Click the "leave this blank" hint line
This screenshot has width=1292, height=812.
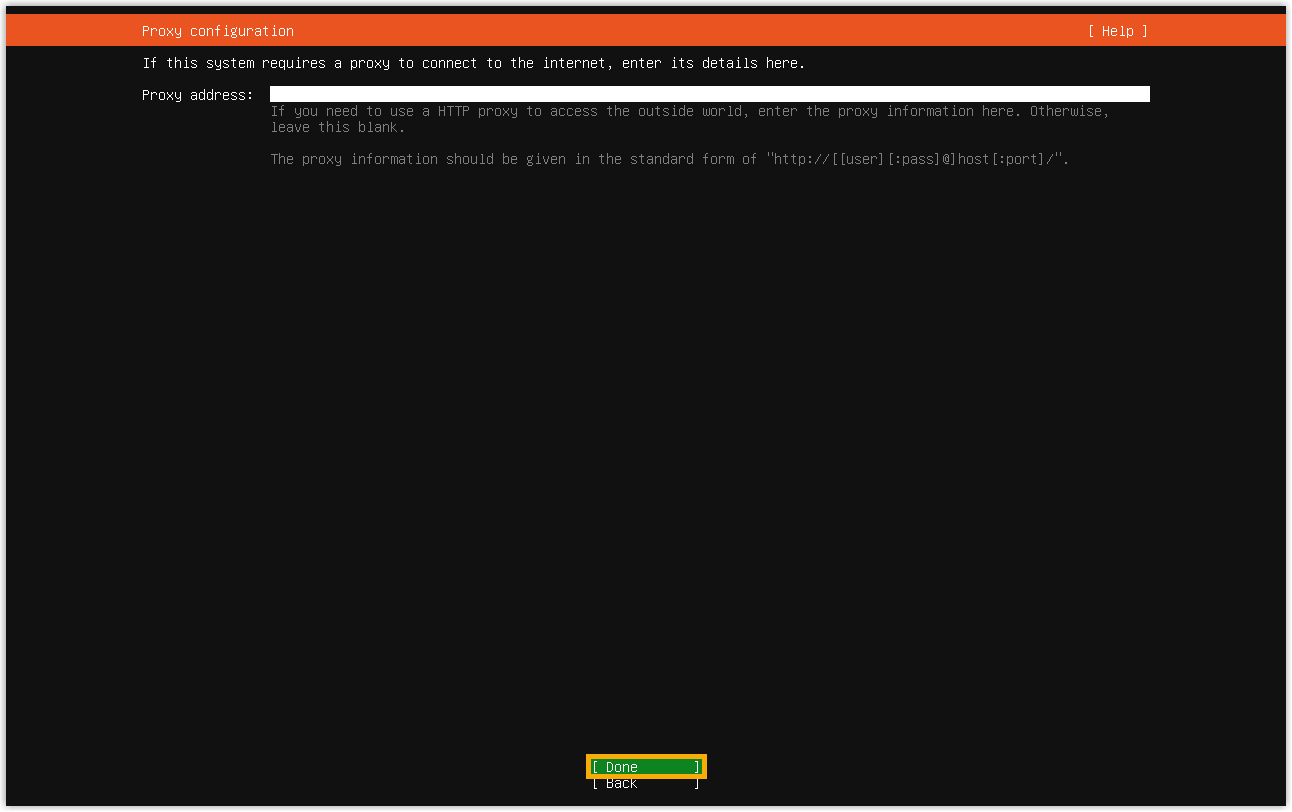[x=337, y=127]
